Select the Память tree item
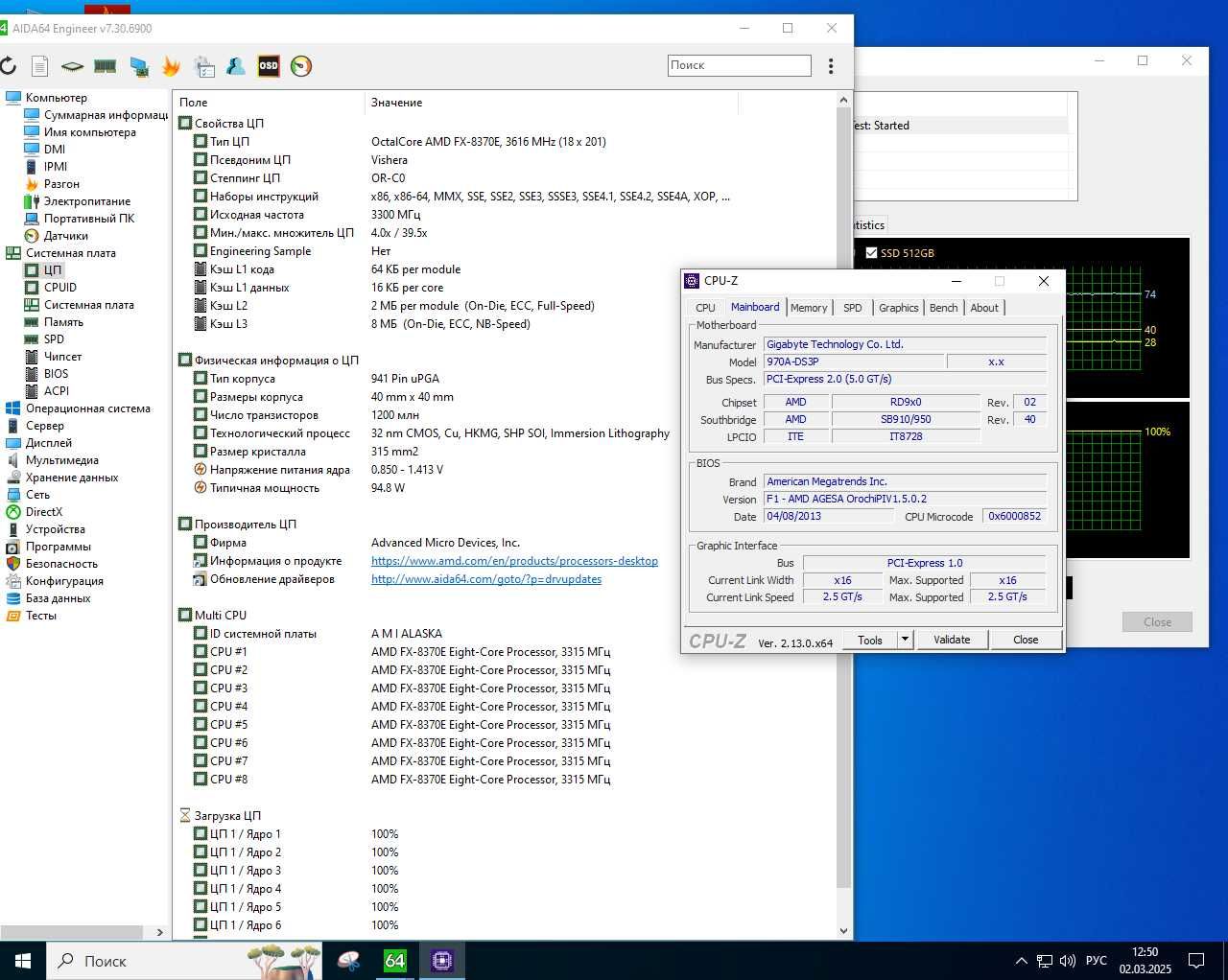Viewport: 1228px width, 980px height. click(63, 322)
